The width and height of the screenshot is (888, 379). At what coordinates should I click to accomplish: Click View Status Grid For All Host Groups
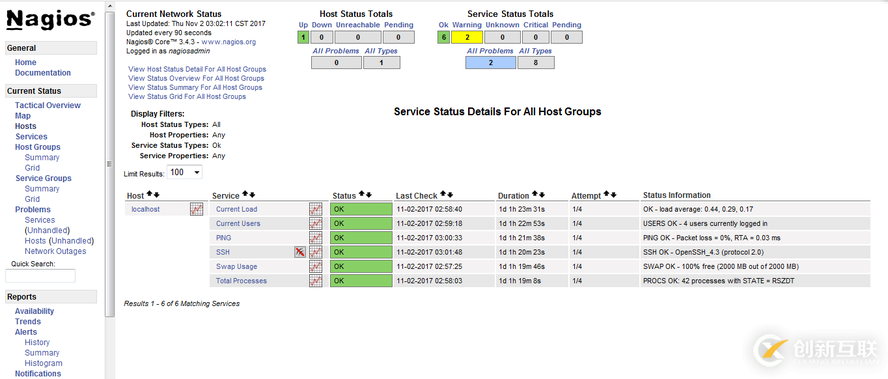(x=187, y=96)
